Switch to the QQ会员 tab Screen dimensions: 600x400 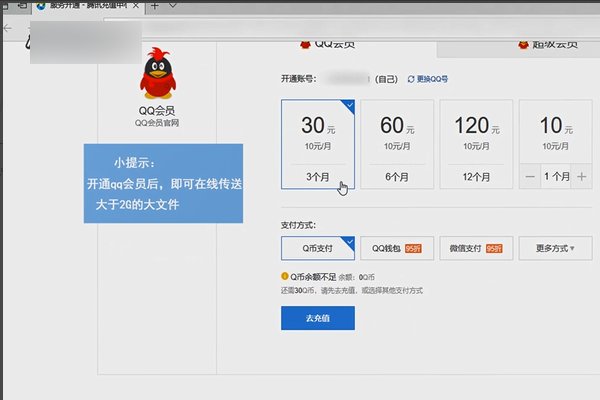(328, 44)
